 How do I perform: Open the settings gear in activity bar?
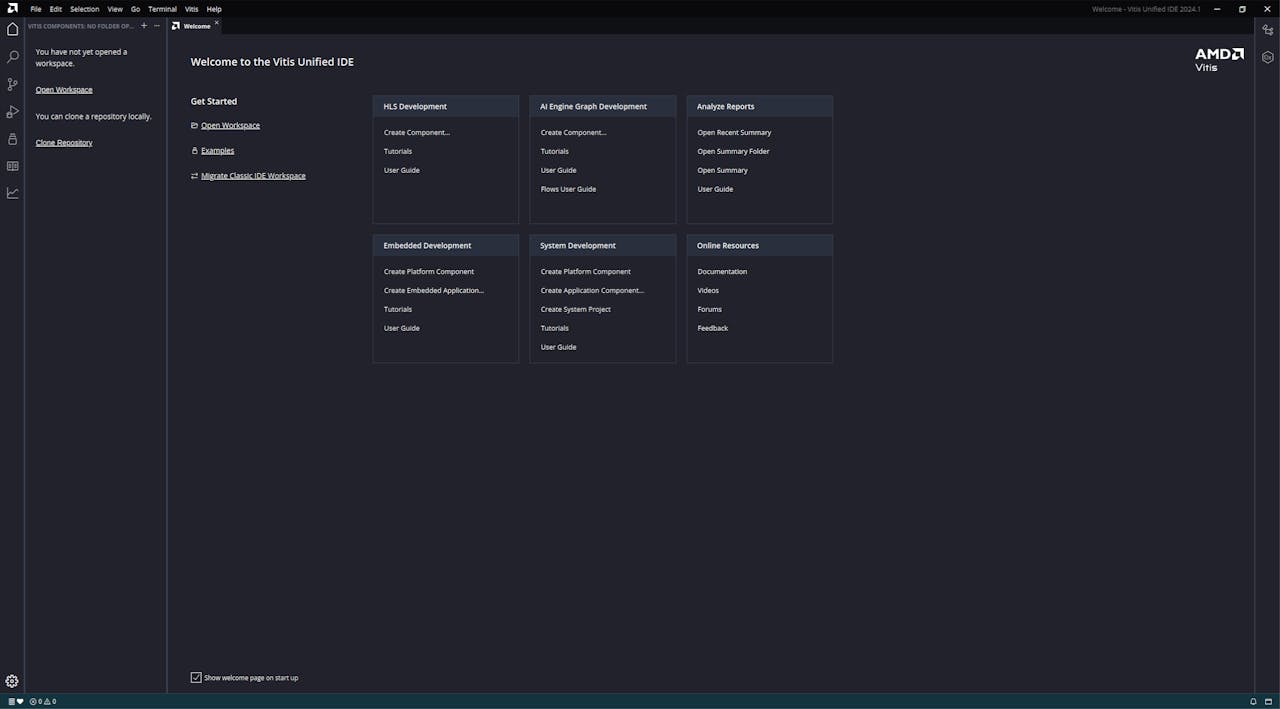click(x=12, y=681)
